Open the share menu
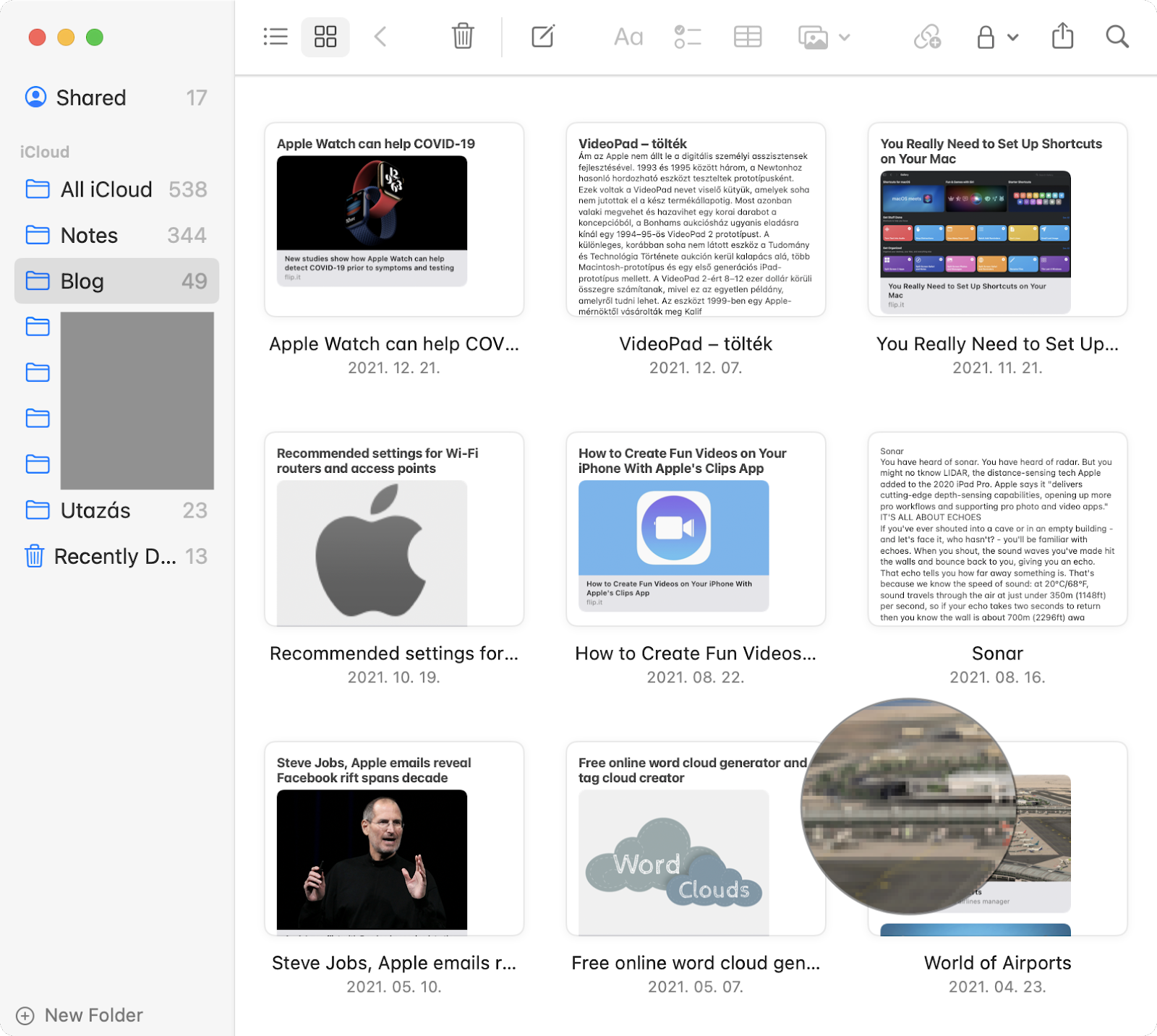Image resolution: width=1157 pixels, height=1036 pixels. pos(1062,36)
